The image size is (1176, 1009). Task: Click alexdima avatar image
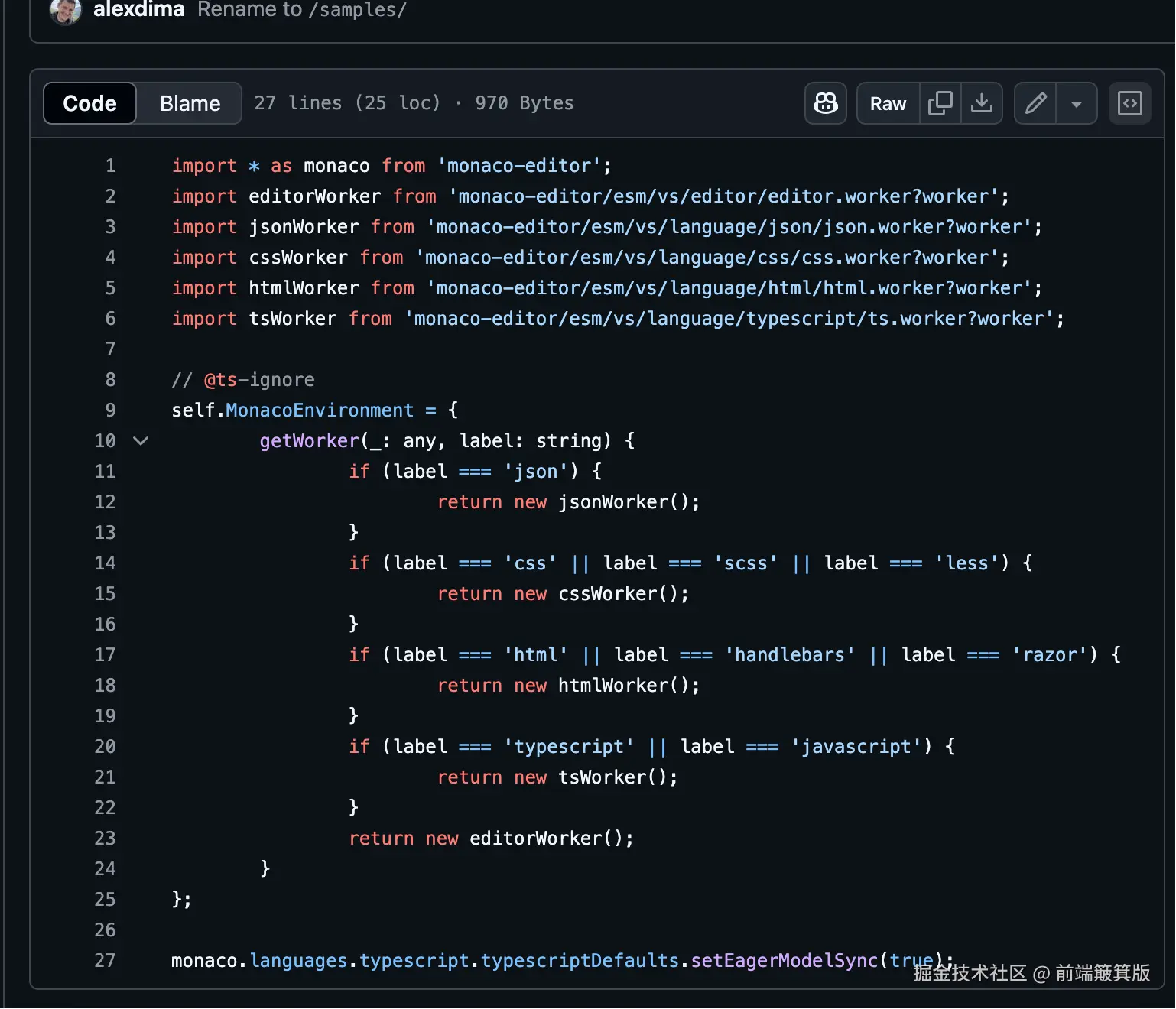point(65,11)
